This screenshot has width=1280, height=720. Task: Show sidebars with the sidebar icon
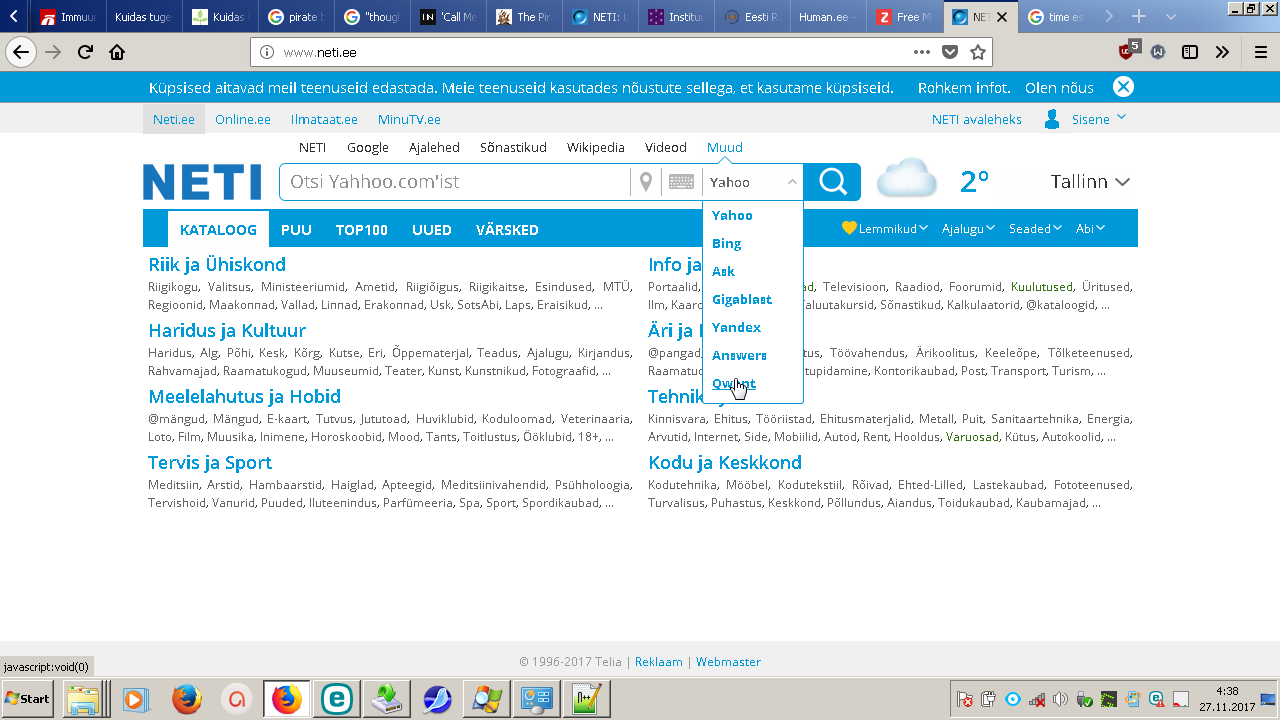coord(1190,52)
